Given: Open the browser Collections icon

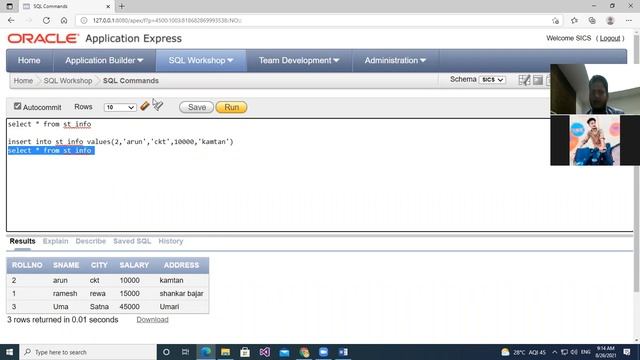Looking at the screenshot, I should pos(592,20).
